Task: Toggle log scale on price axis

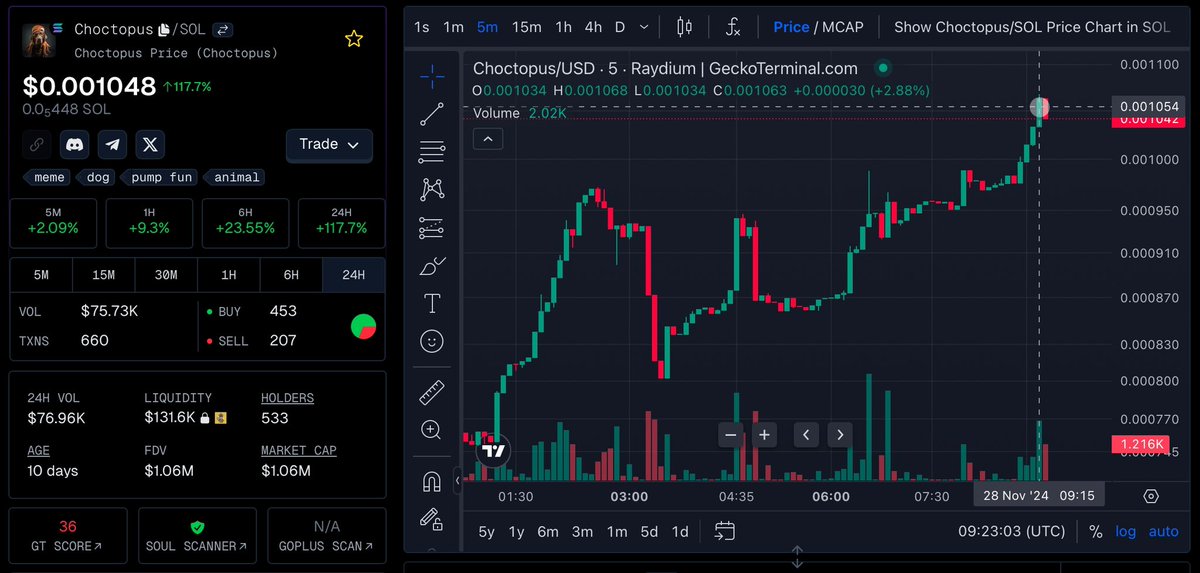Action: pos(1126,532)
